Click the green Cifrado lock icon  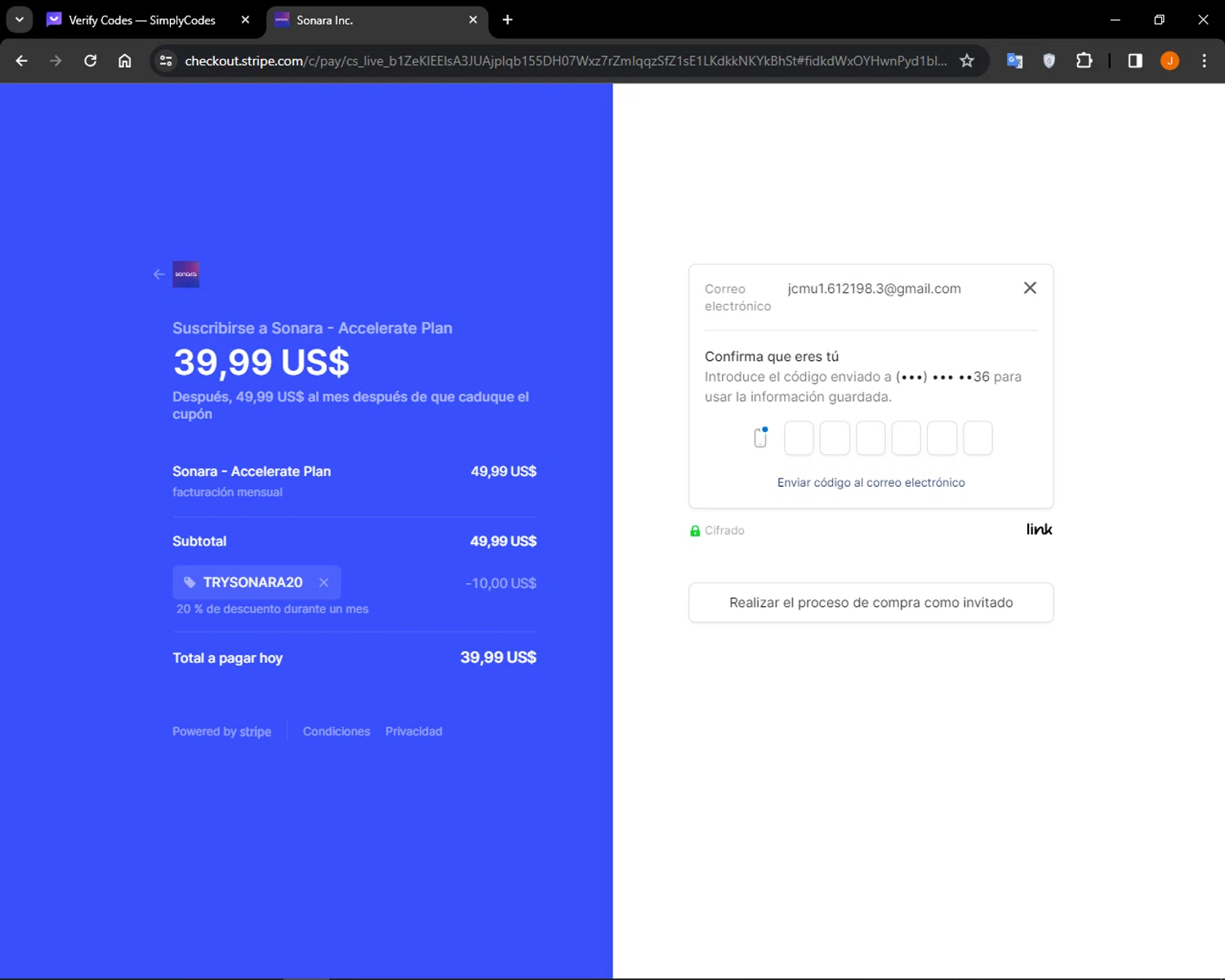coord(695,531)
